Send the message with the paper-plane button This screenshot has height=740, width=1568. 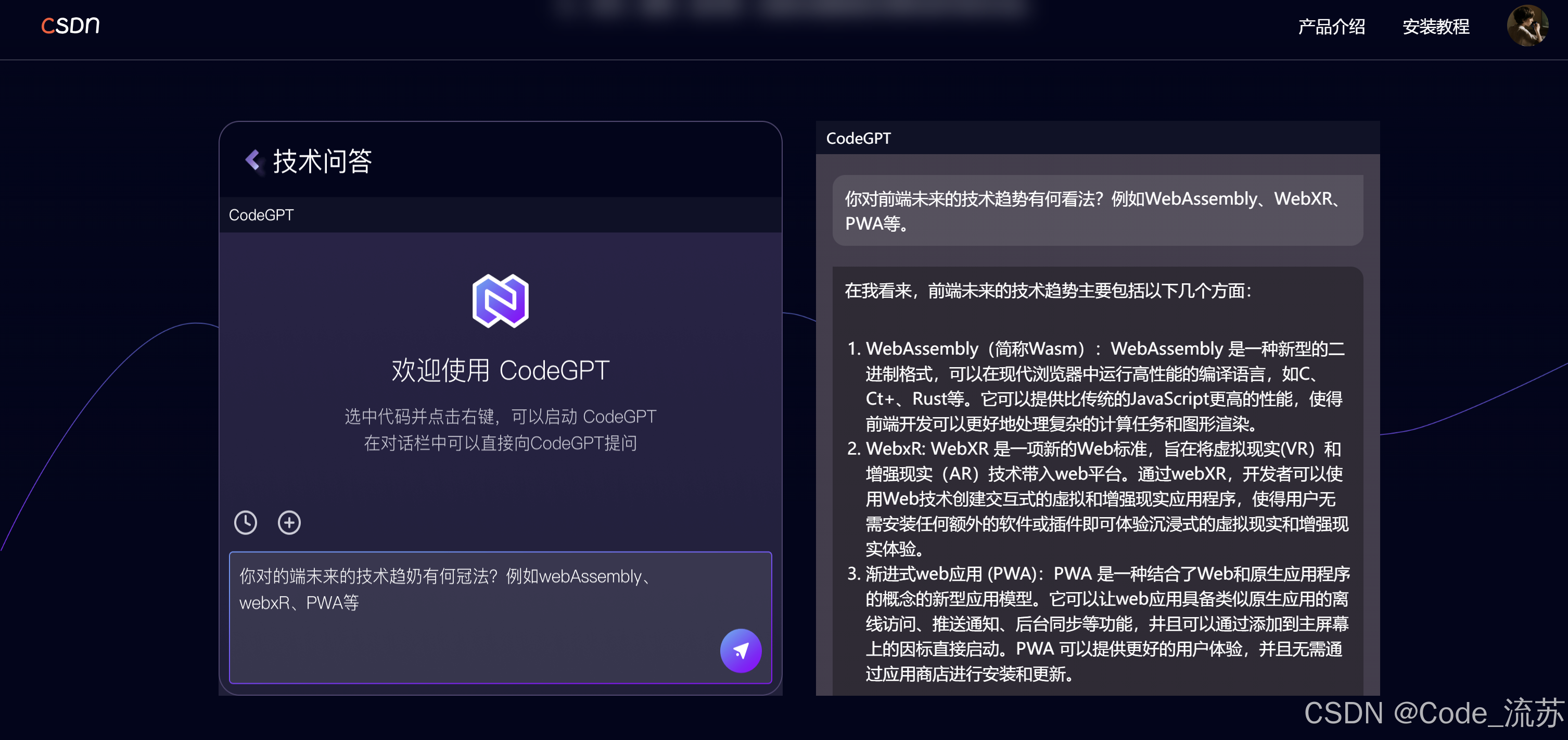pyautogui.click(x=740, y=650)
